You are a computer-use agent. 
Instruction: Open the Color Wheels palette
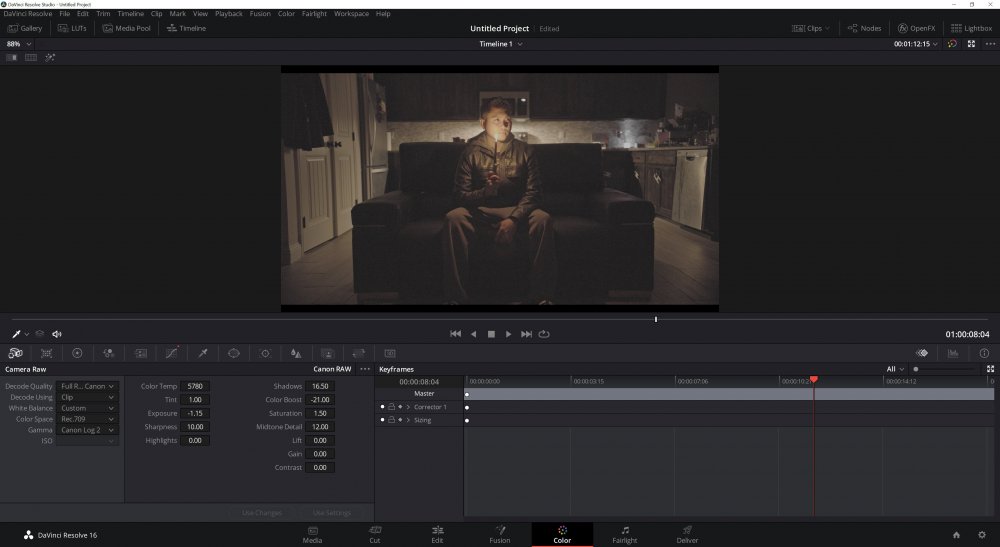coord(77,353)
